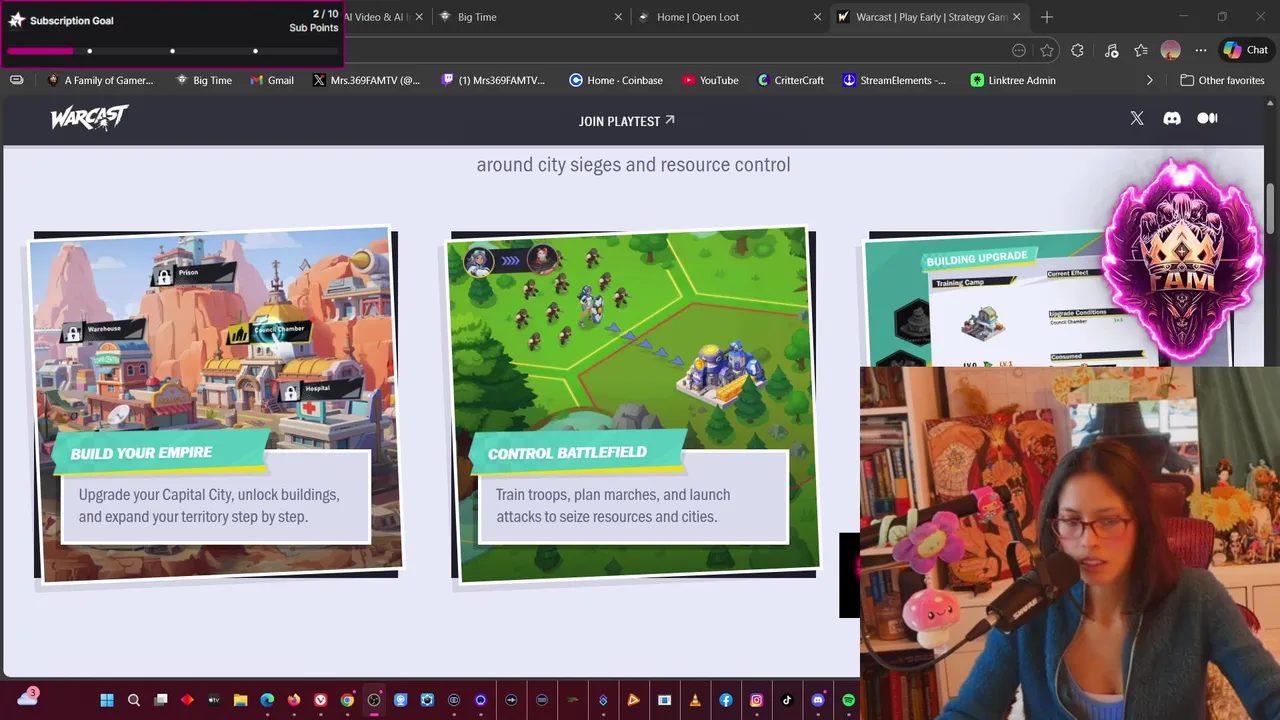This screenshot has height=720, width=1280.
Task: Click the CONTROL BATTLEFIELD heading
Action: click(567, 453)
